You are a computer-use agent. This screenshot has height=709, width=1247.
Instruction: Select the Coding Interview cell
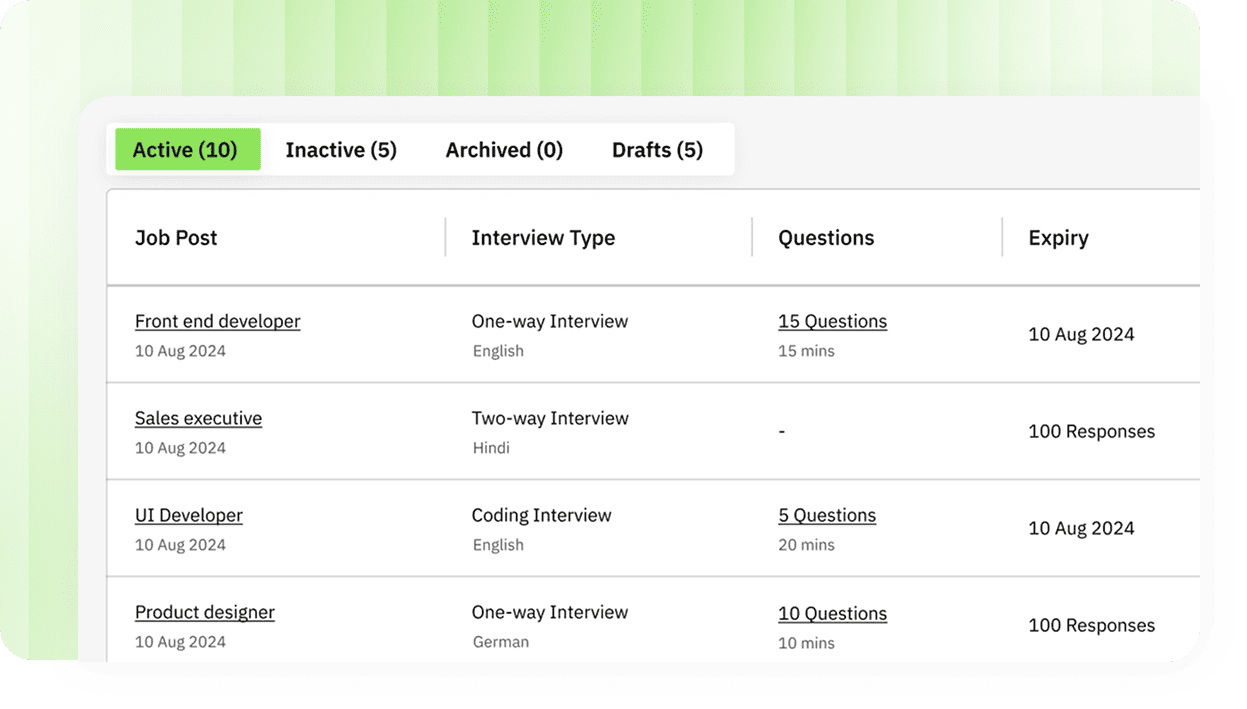point(541,515)
